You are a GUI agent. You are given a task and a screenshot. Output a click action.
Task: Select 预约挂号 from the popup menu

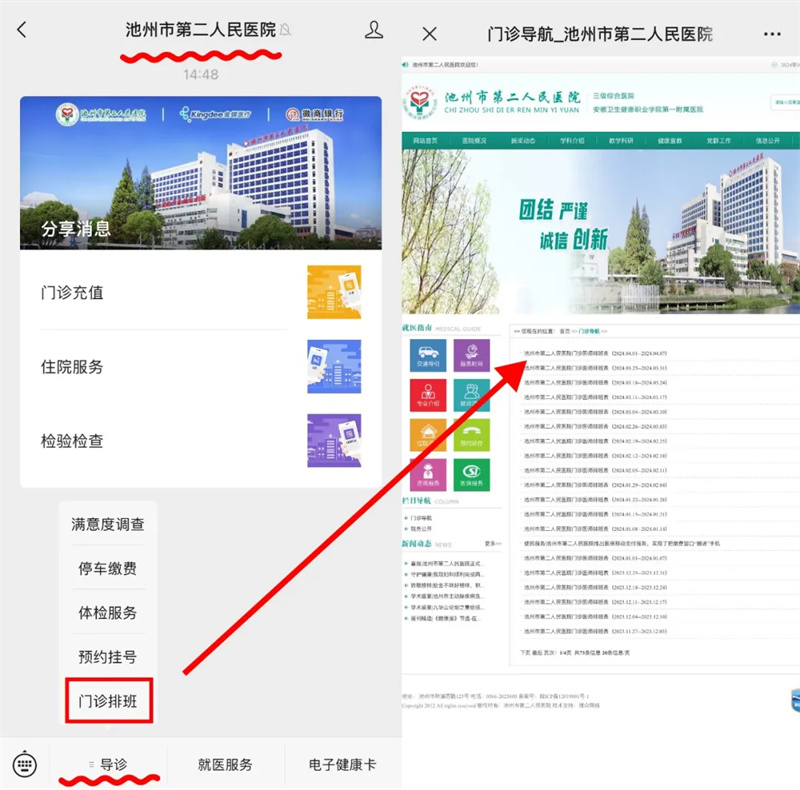pos(108,657)
